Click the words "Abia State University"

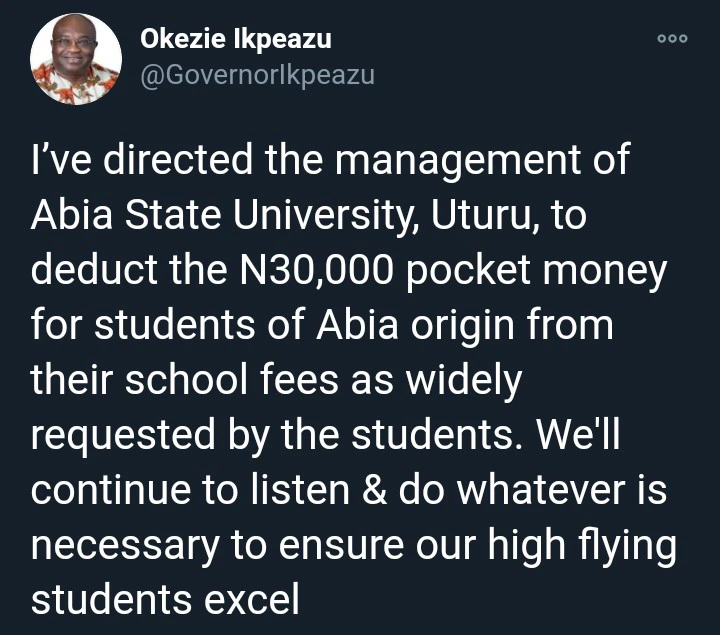[214, 217]
